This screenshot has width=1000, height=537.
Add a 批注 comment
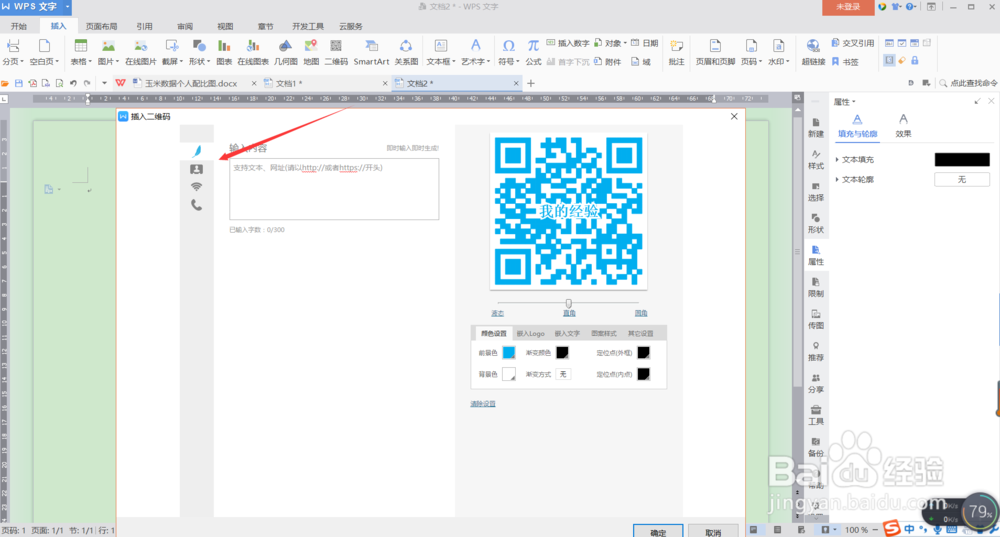coord(676,52)
